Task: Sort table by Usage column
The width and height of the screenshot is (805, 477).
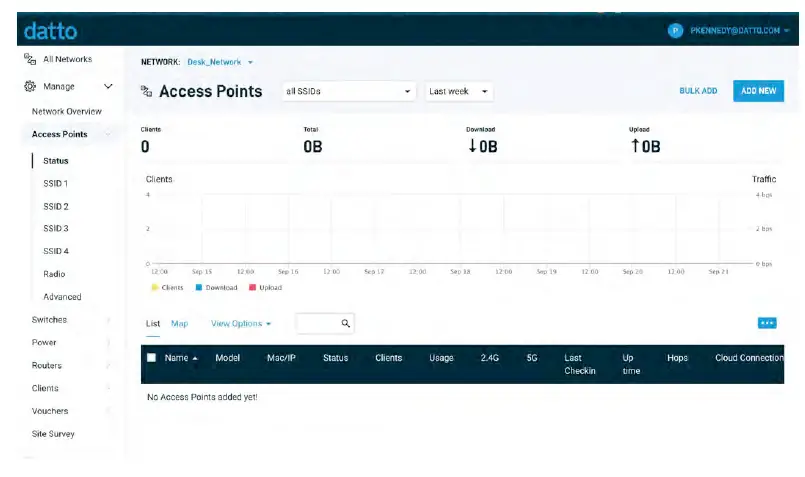Action: [x=442, y=358]
